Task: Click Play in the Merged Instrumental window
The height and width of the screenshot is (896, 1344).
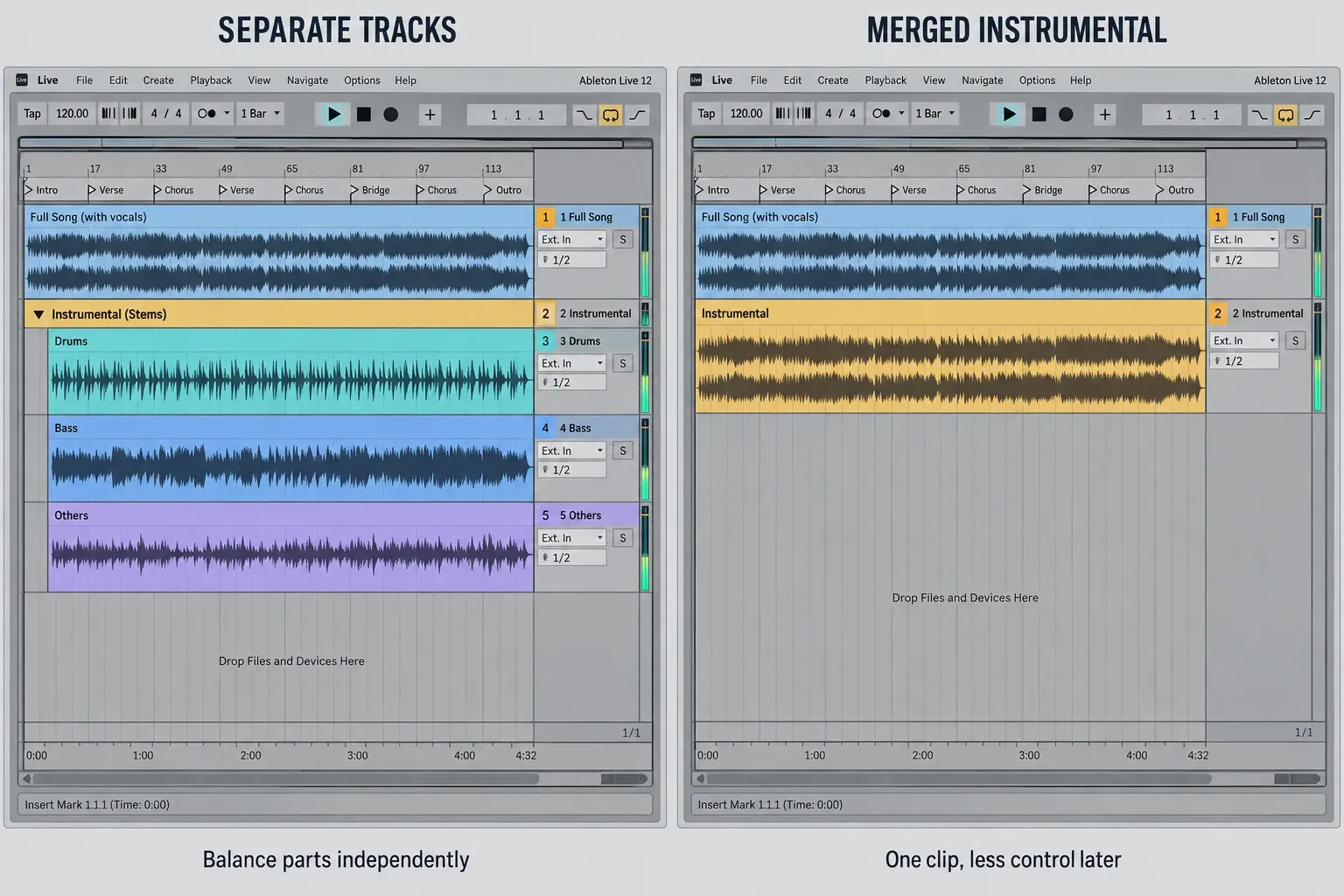Action: tap(1009, 114)
